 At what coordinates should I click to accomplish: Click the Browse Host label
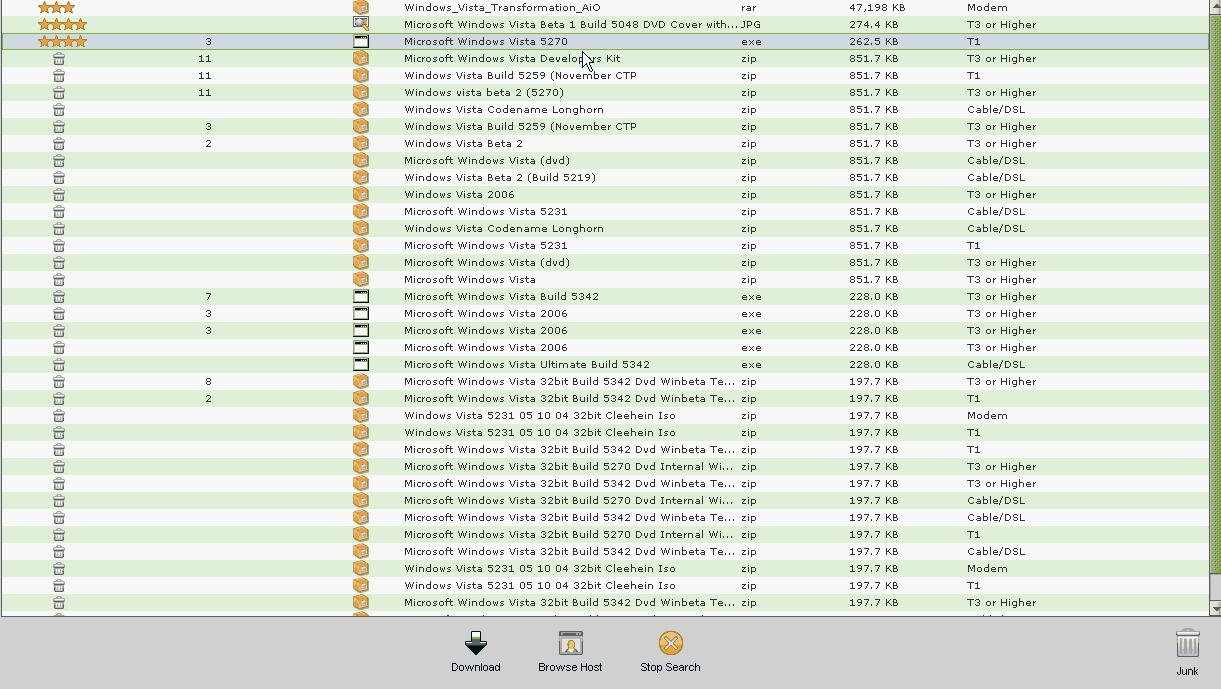coord(570,667)
